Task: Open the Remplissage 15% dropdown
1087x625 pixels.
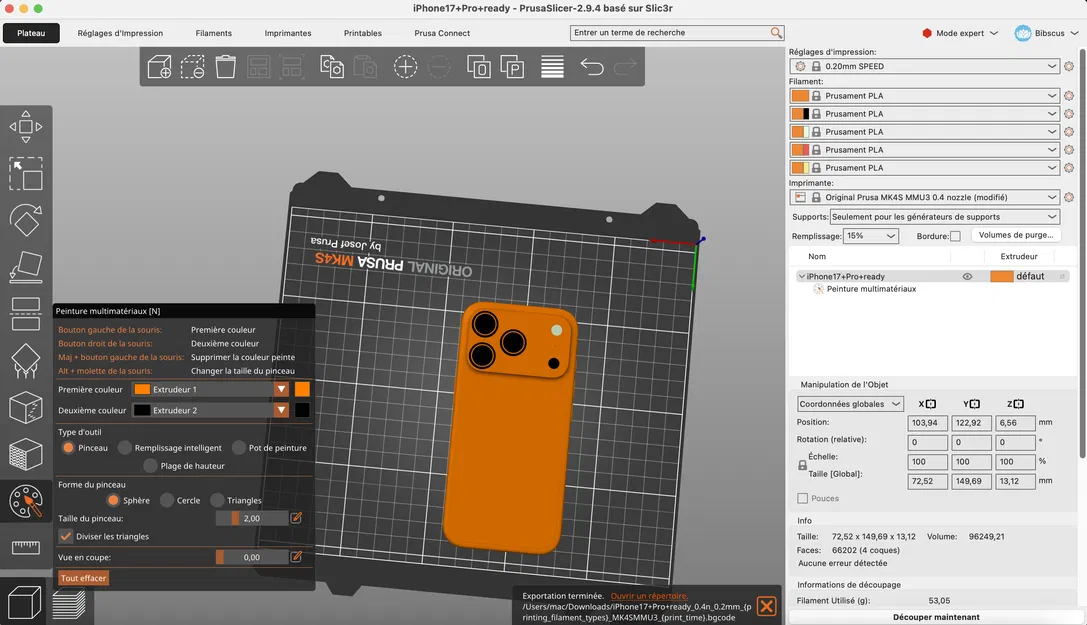Action: (x=871, y=236)
